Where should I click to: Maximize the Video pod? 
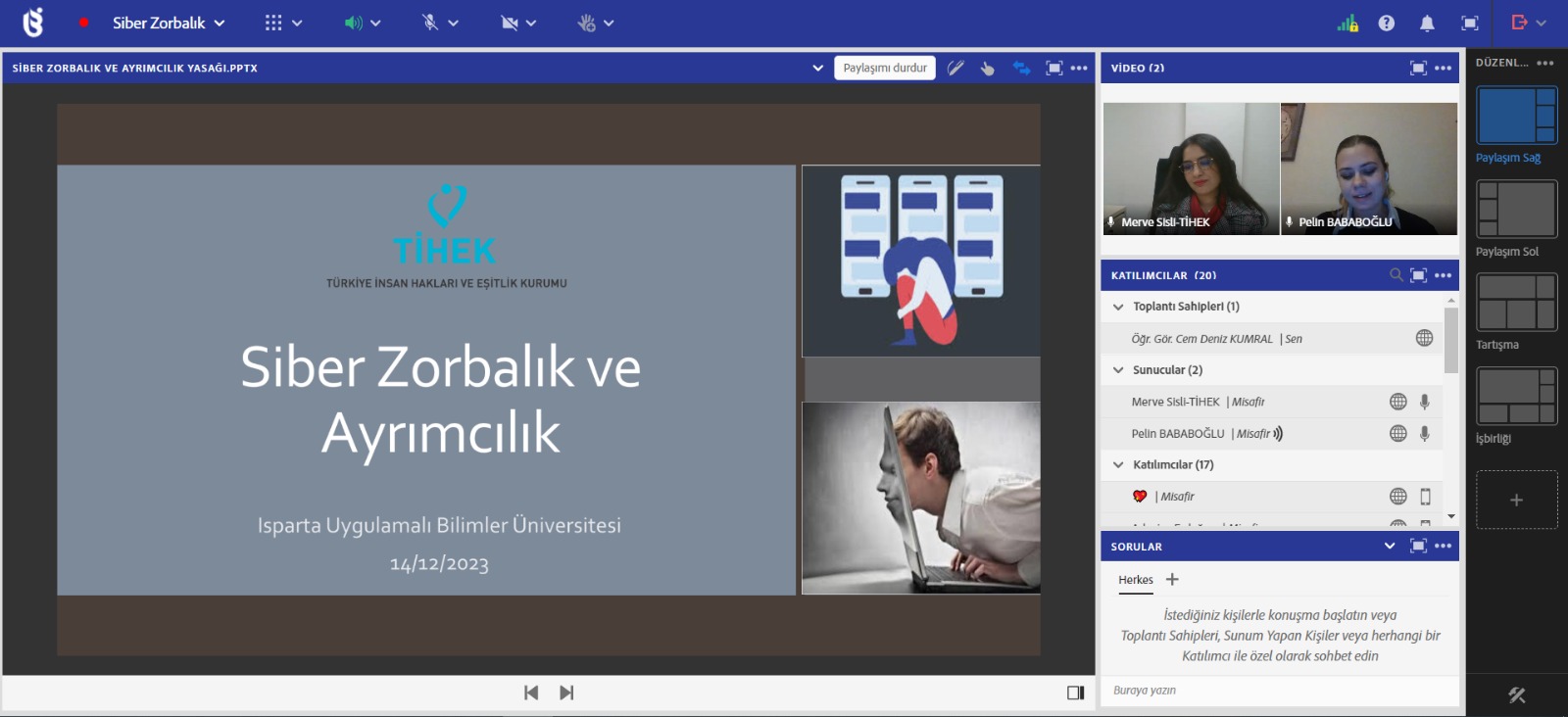tap(1418, 68)
